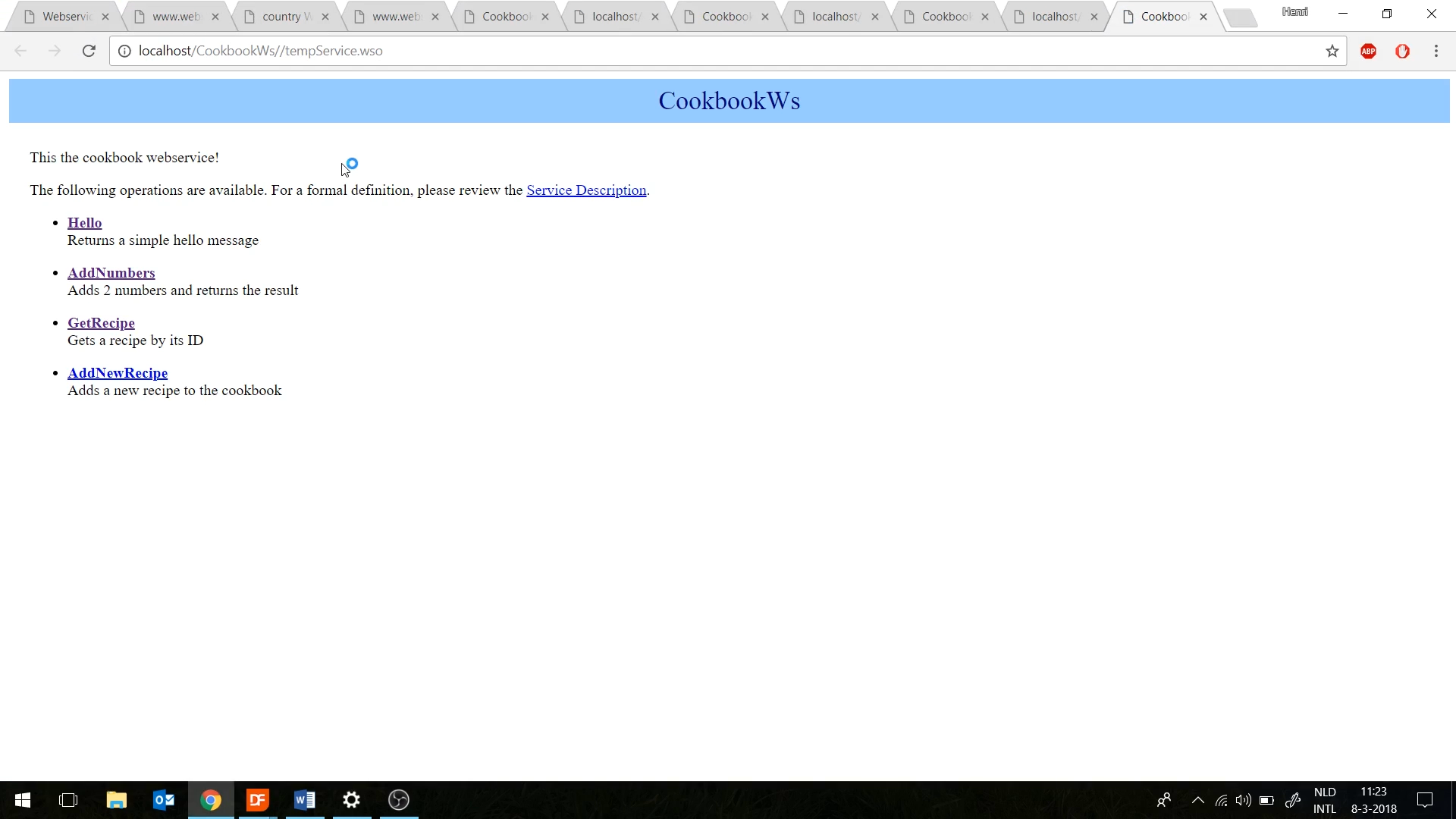Image resolution: width=1456 pixels, height=819 pixels.
Task: Click the red Opera-style extension icon
Action: [x=1402, y=51]
